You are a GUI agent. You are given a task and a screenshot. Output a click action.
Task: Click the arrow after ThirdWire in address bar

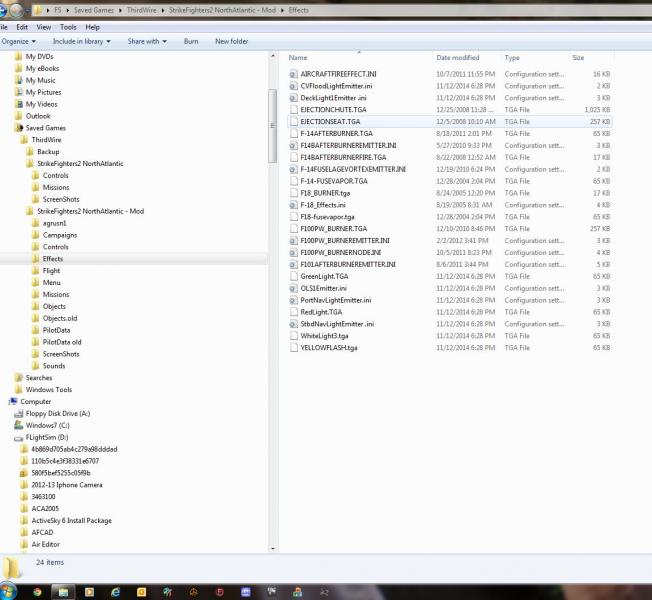click(x=163, y=10)
